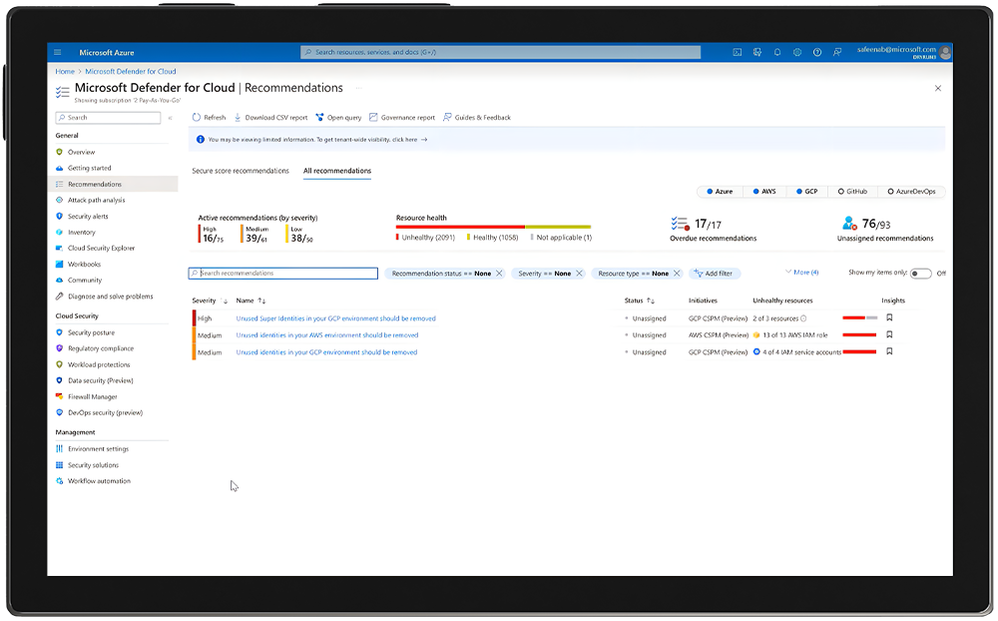The image size is (998, 621).
Task: Expand More (4) filters
Action: point(802,272)
